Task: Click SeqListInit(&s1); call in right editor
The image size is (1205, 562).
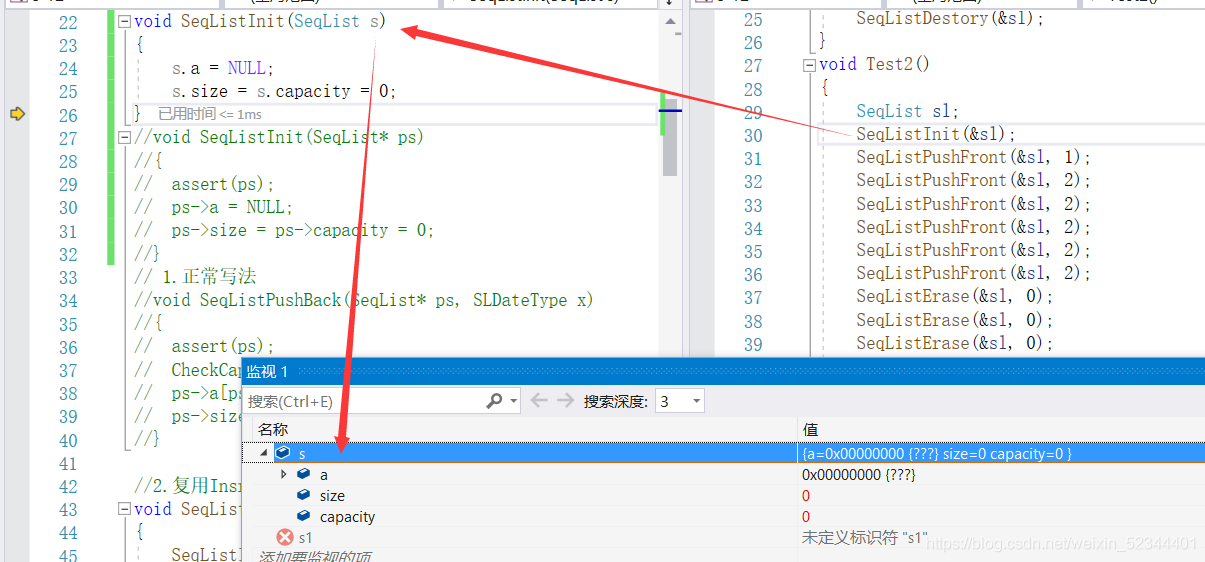Action: coord(936,134)
